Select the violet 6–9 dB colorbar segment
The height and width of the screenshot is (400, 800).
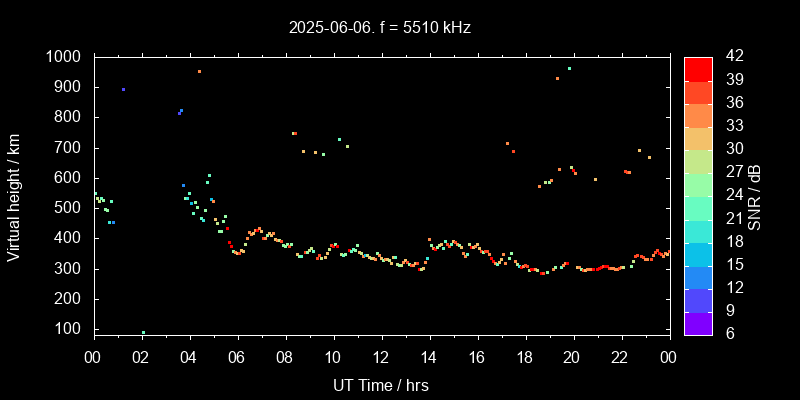(698, 322)
